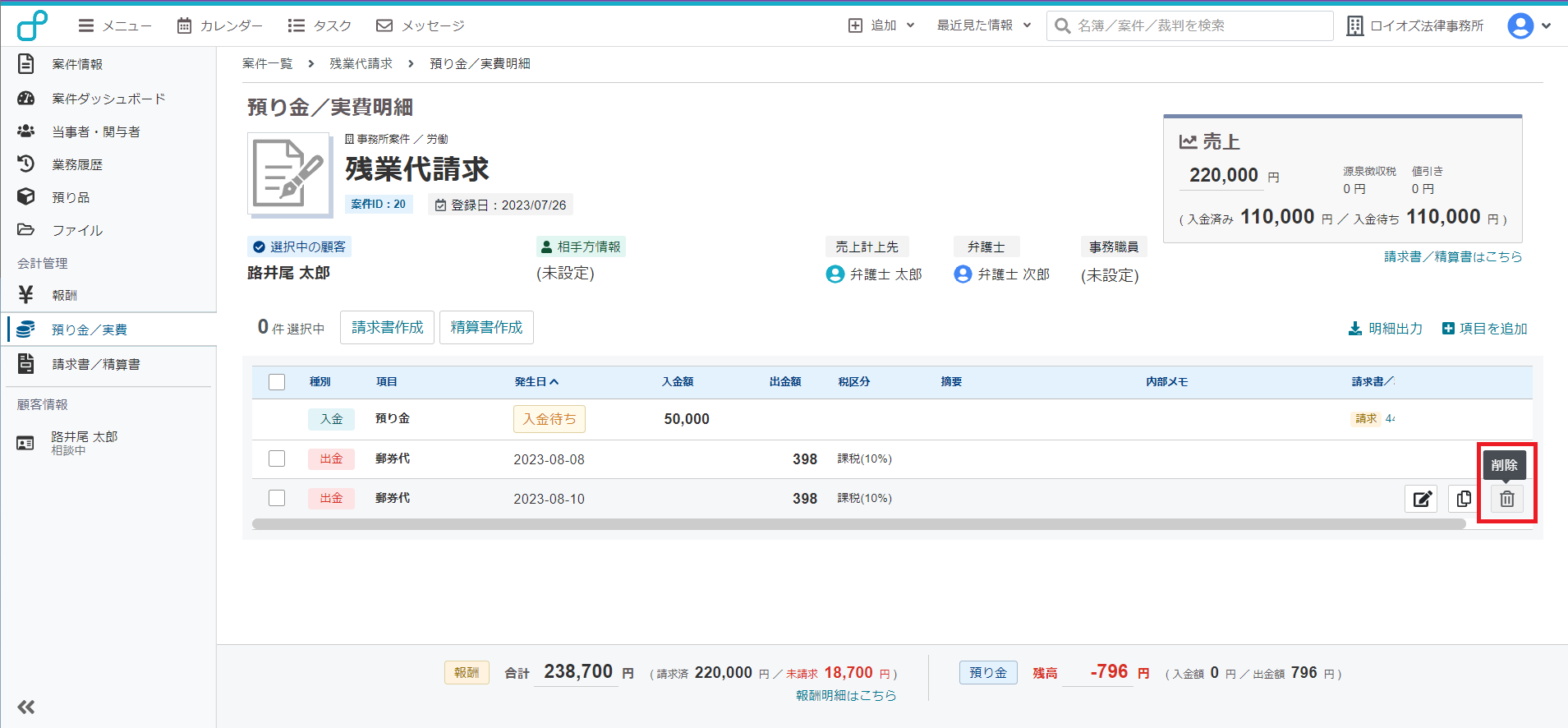Open 報酬明細はこちら link

point(846,695)
